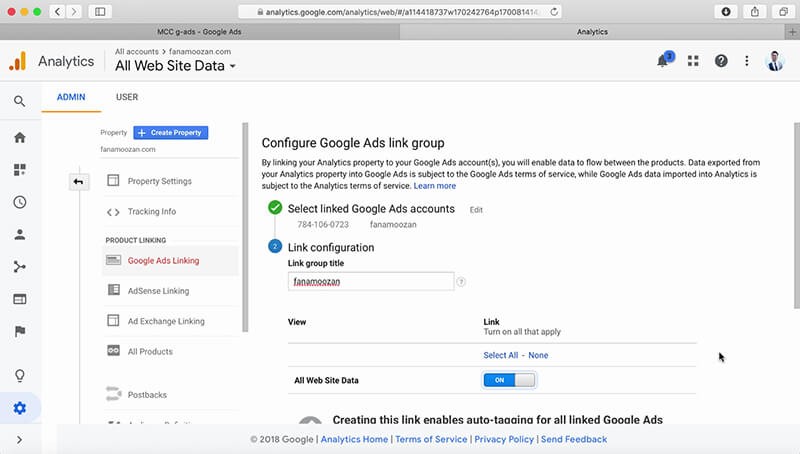
Task: Click the Property Settings icon
Action: (x=113, y=180)
